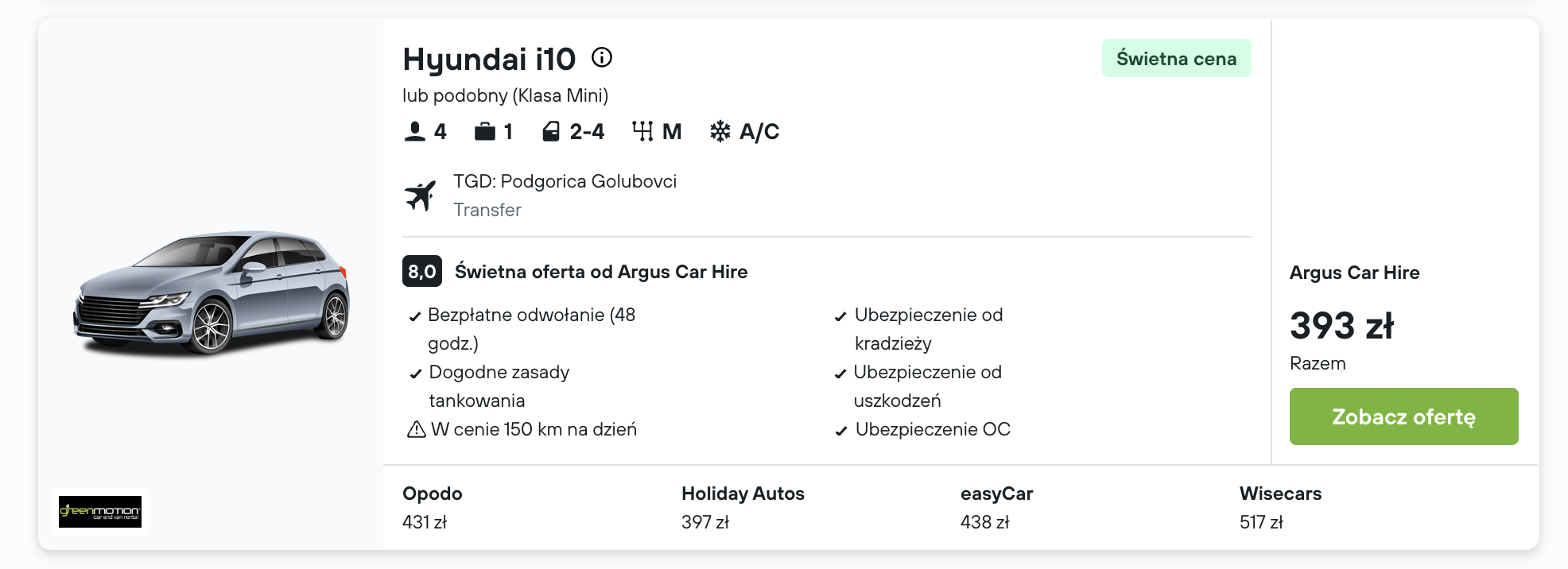The image size is (1568, 569).
Task: Click 'Bezpłatne odwołanie (48 godz.)' feature
Action: point(532,329)
